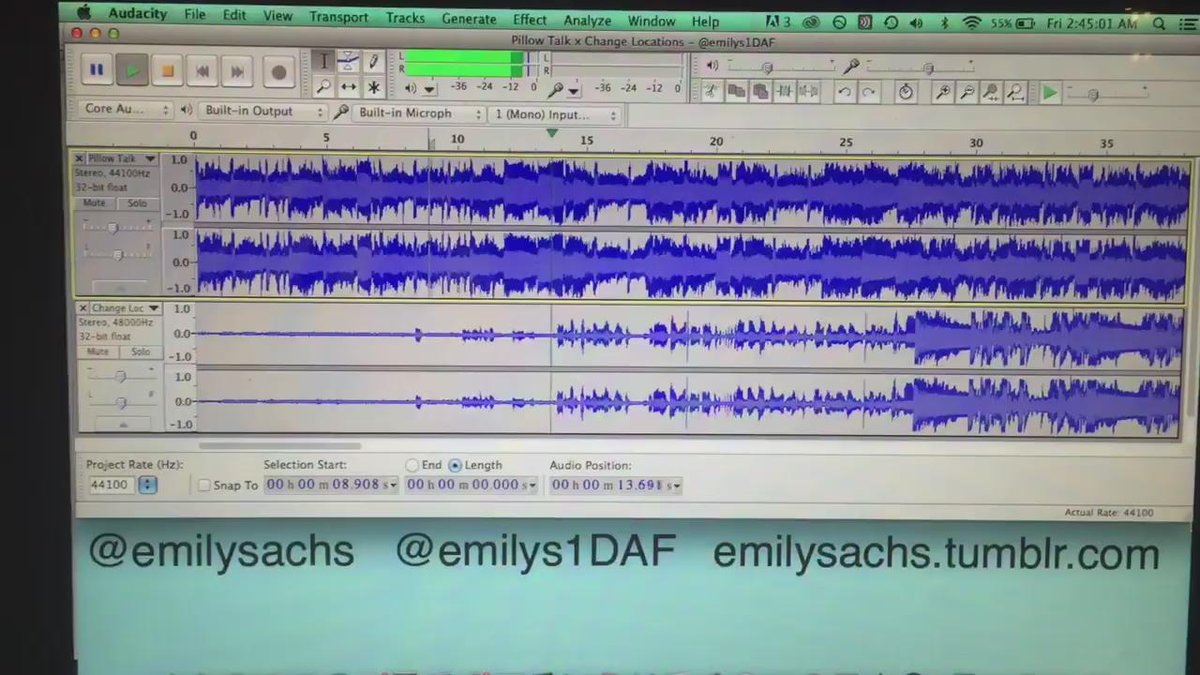Start recording with the Record button
The height and width of the screenshot is (675, 1200).
pyautogui.click(x=278, y=72)
